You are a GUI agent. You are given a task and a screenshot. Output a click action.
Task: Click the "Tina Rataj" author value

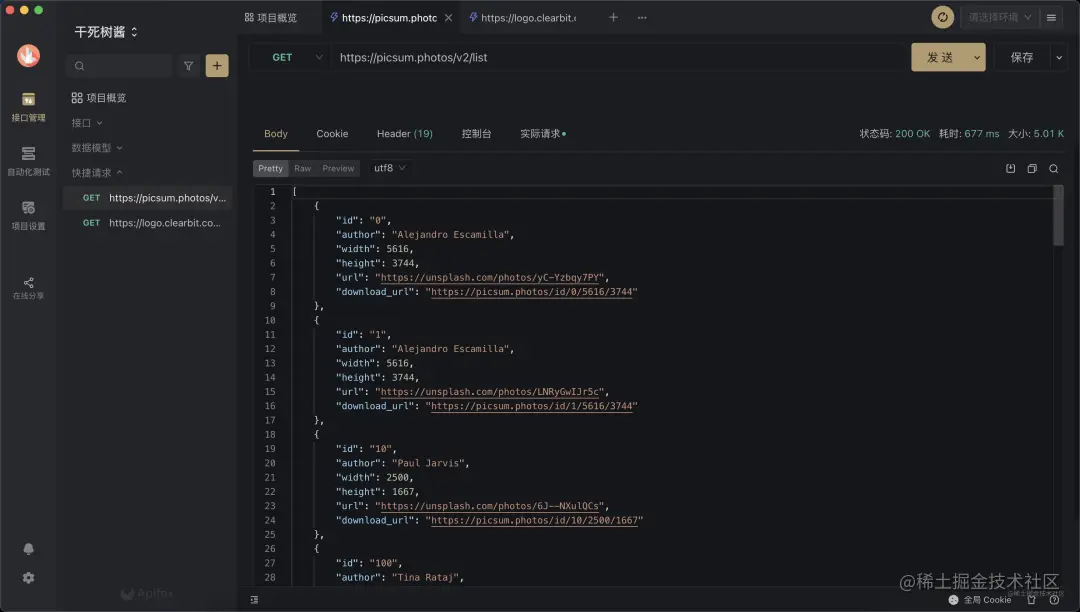(x=424, y=578)
